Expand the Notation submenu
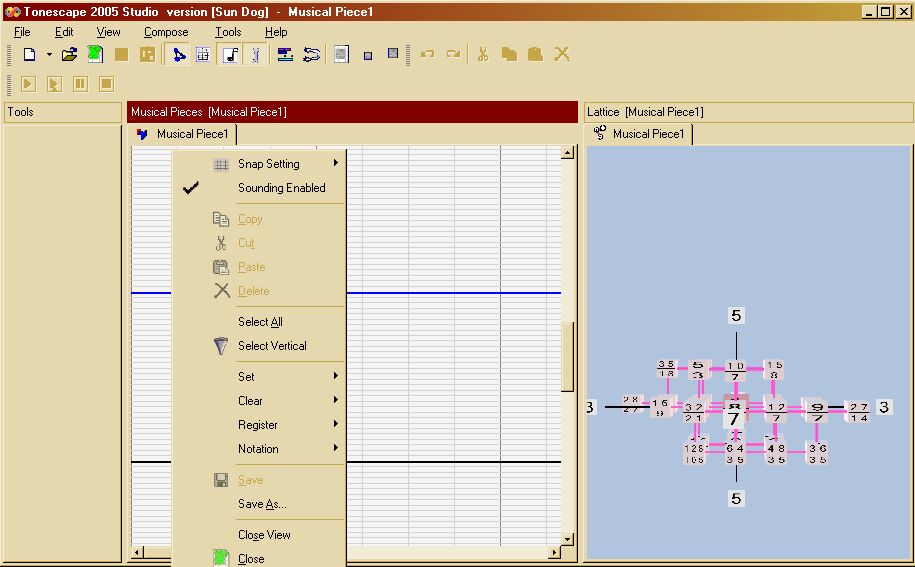 [259, 449]
